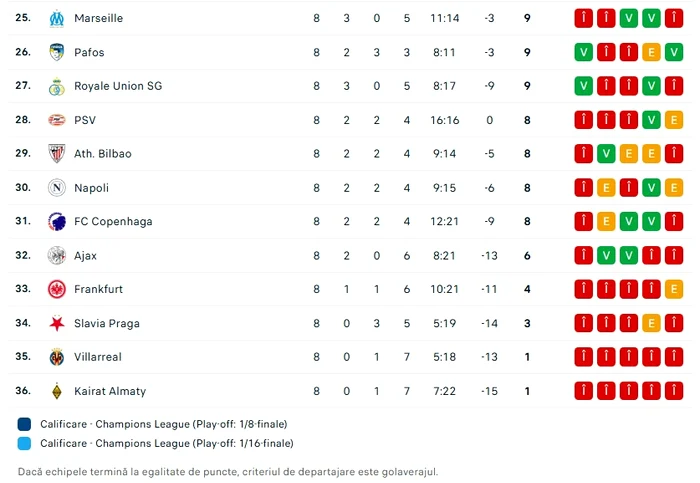Select the Villarreal yellow crest icon
Image resolution: width=700 pixels, height=483 pixels.
[57, 357]
